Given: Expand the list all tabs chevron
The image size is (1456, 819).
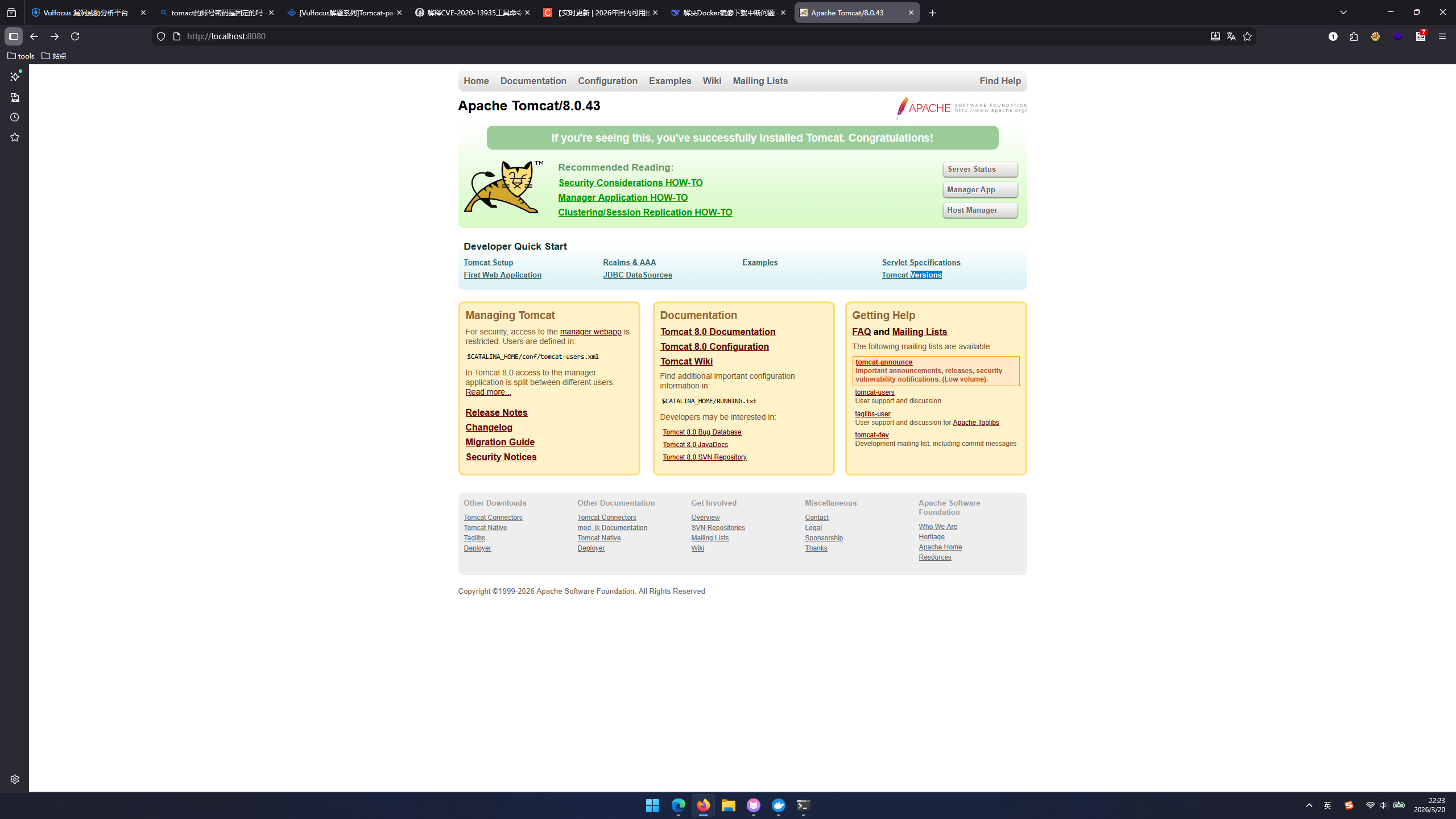Looking at the screenshot, I should coord(1343,13).
